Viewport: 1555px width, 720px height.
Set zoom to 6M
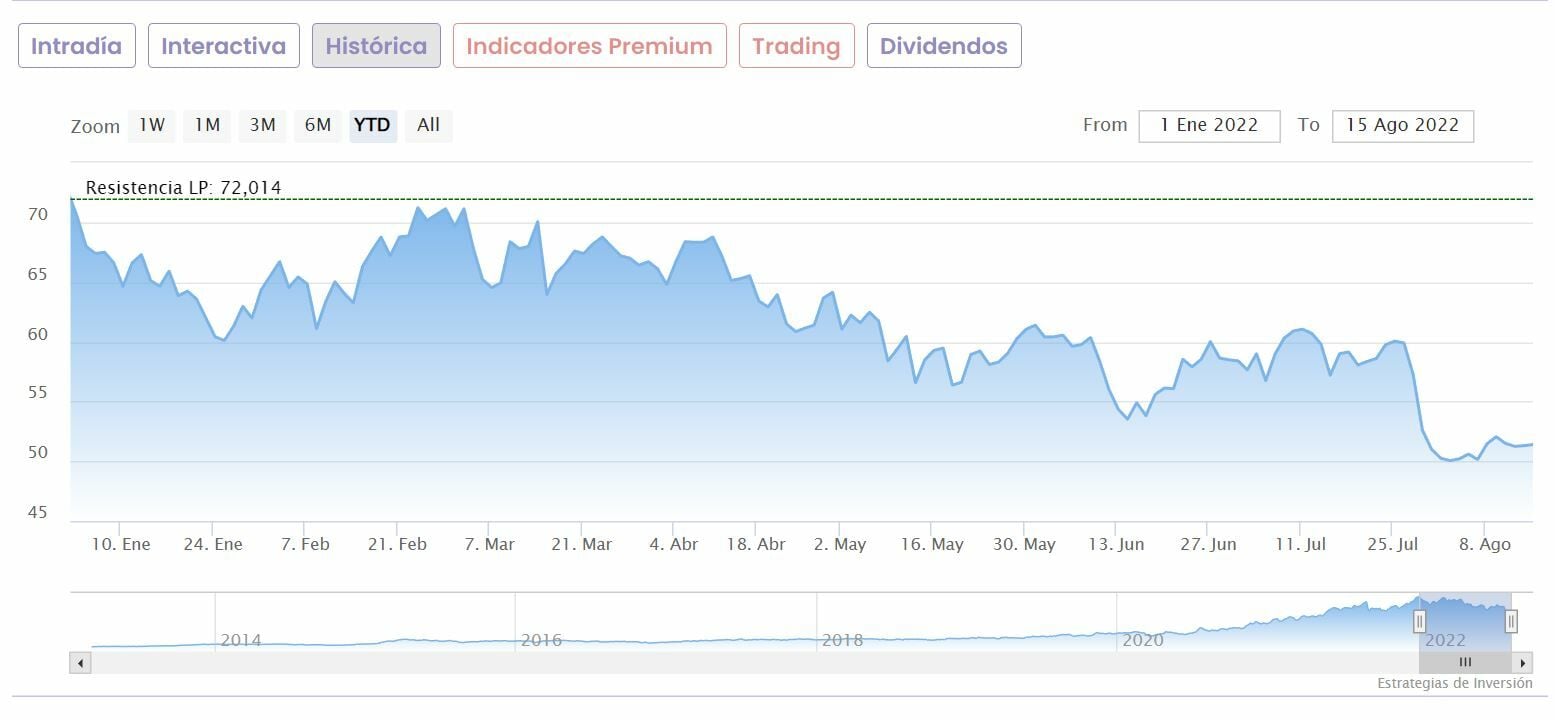318,125
